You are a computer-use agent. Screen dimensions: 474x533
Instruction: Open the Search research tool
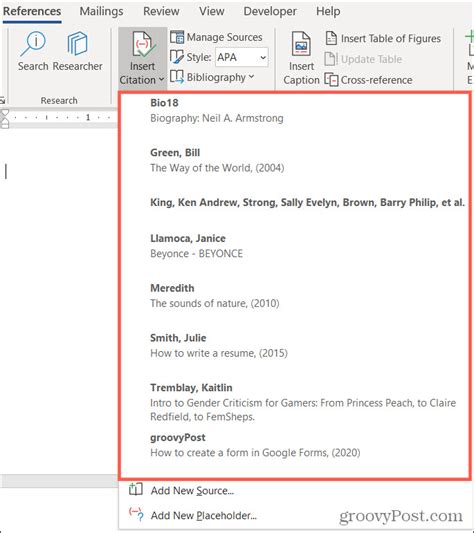33,51
